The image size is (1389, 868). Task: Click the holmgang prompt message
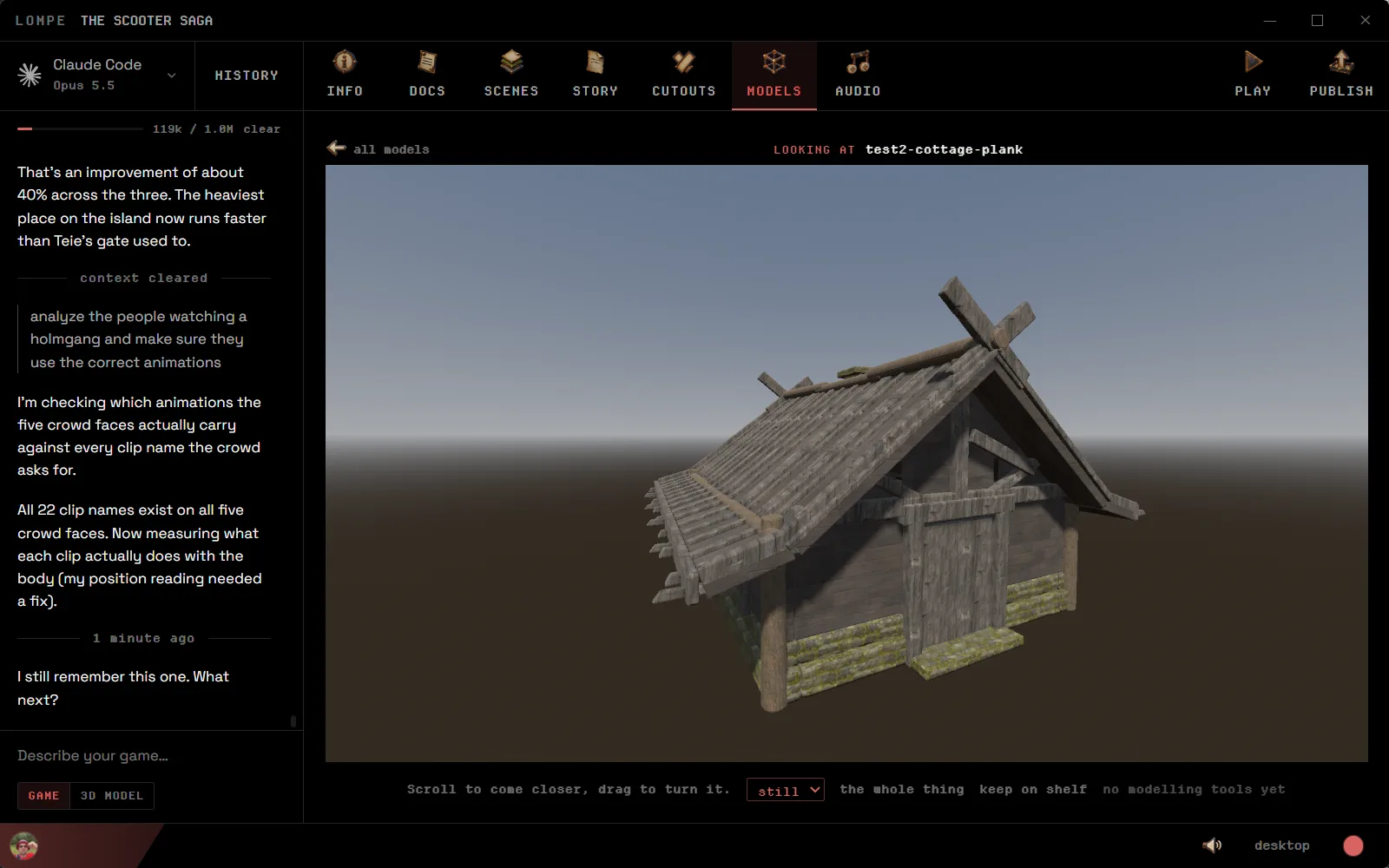pos(139,339)
